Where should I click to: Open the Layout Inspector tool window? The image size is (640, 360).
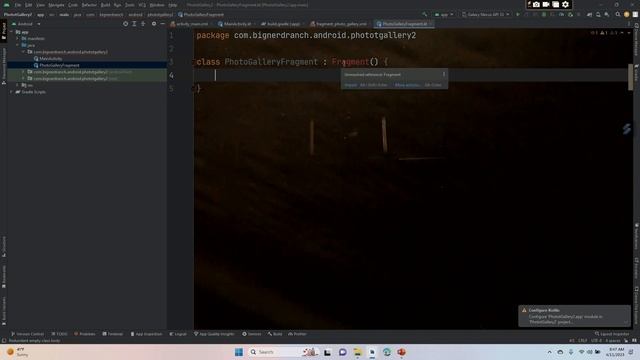coord(611,334)
